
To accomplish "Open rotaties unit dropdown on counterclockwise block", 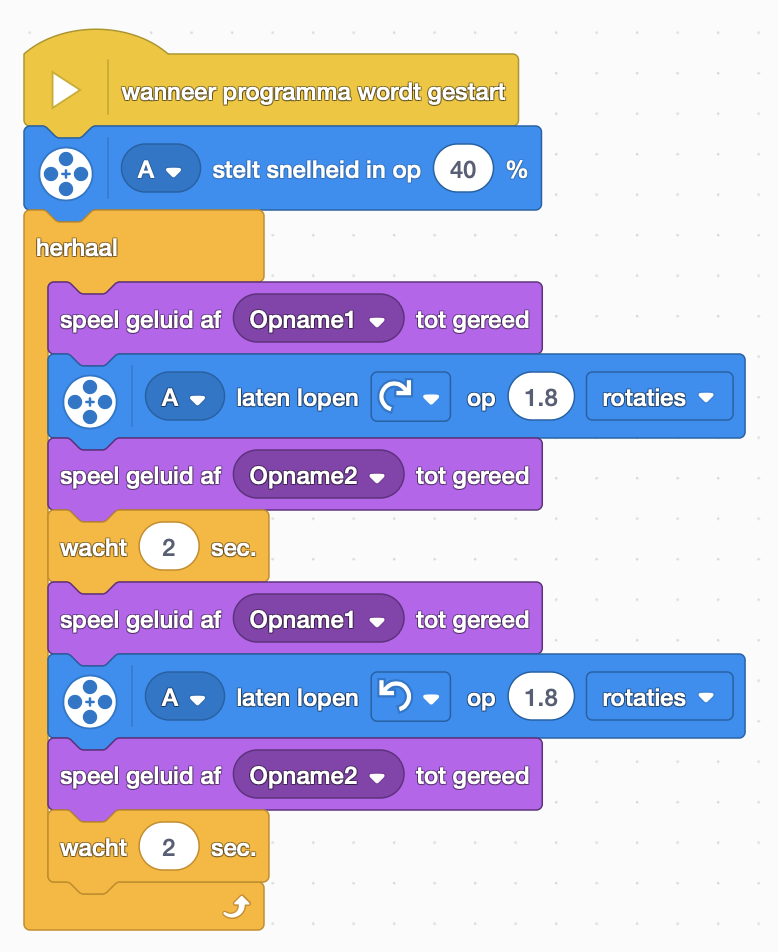I will (659, 697).
